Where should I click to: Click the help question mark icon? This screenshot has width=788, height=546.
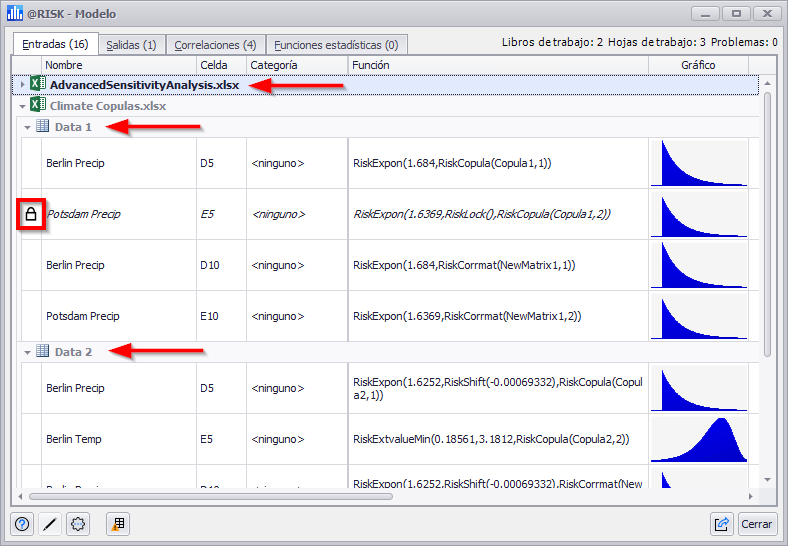pyautogui.click(x=24, y=523)
